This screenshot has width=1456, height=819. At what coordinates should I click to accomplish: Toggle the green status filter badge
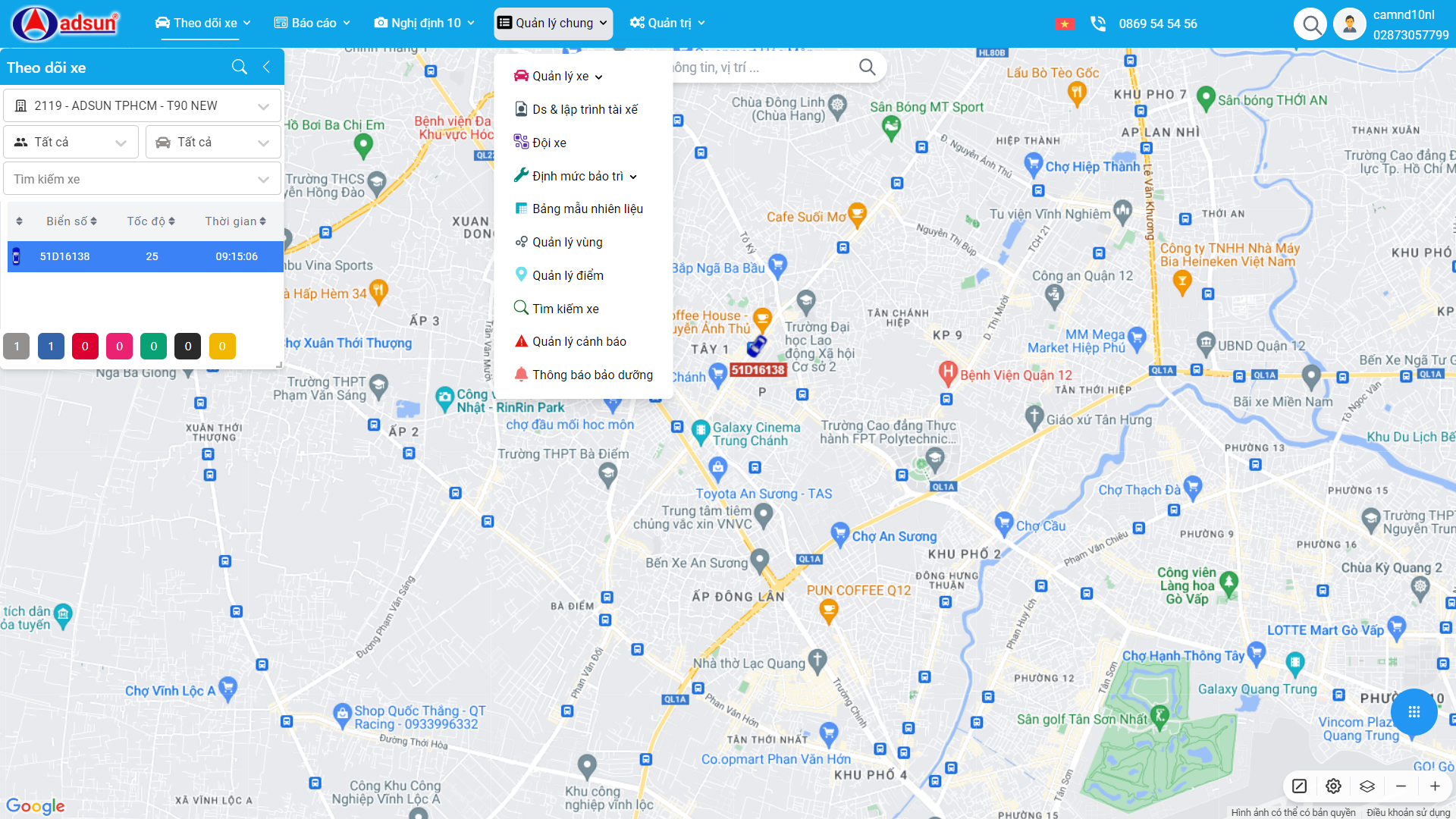[153, 346]
